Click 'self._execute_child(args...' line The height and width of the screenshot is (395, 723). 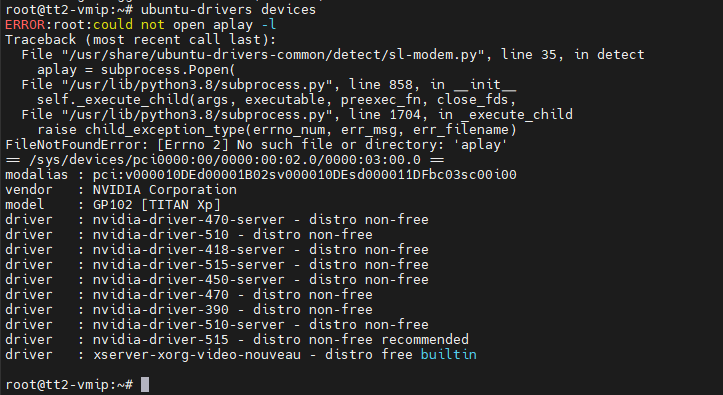276,100
